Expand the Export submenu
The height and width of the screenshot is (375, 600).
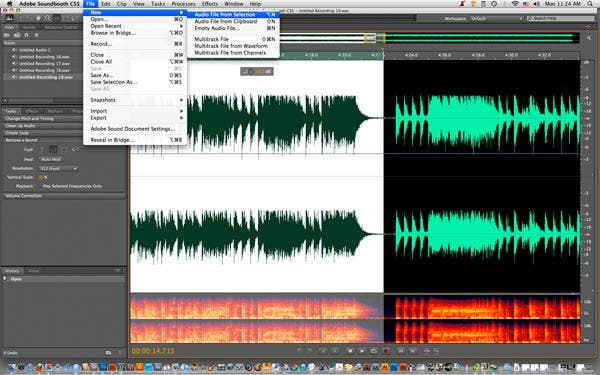coord(135,118)
